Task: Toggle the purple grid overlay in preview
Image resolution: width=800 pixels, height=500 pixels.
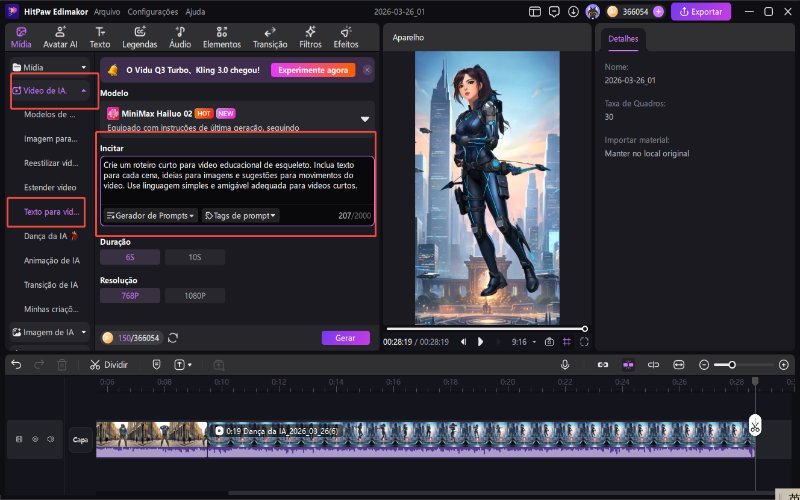Action: pyautogui.click(x=566, y=341)
